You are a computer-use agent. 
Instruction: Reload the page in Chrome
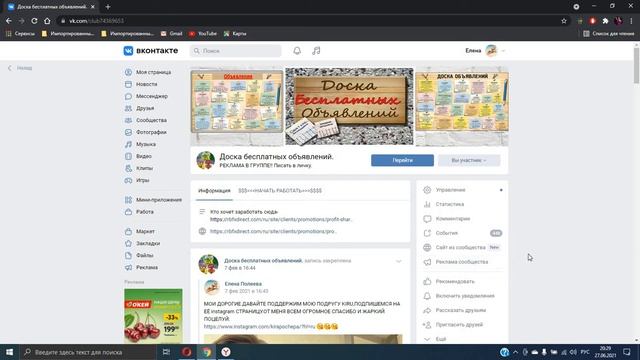click(34, 21)
